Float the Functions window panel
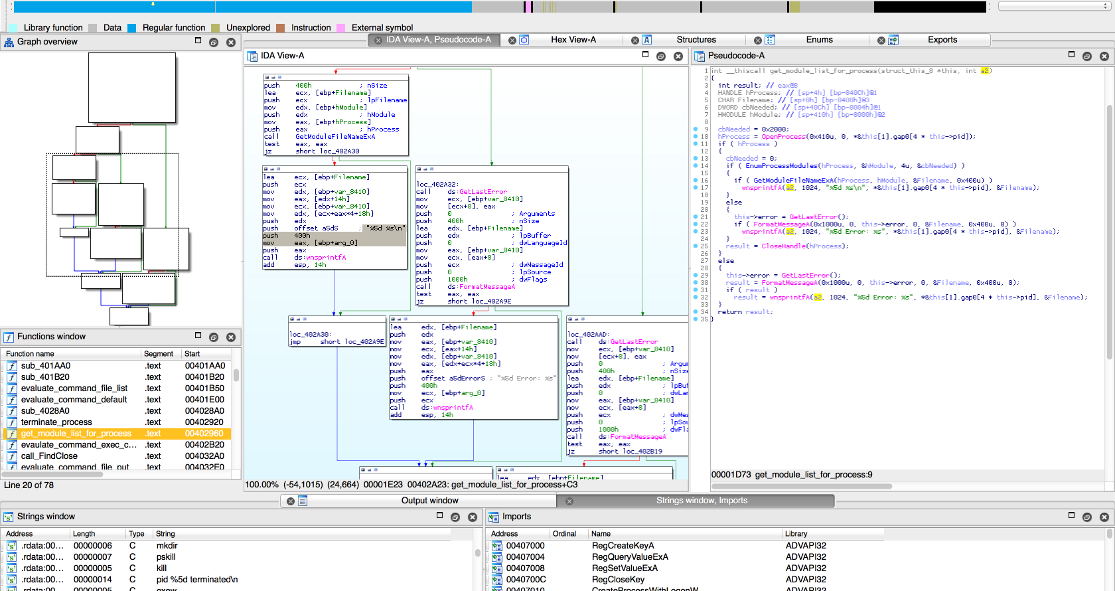 pos(215,336)
